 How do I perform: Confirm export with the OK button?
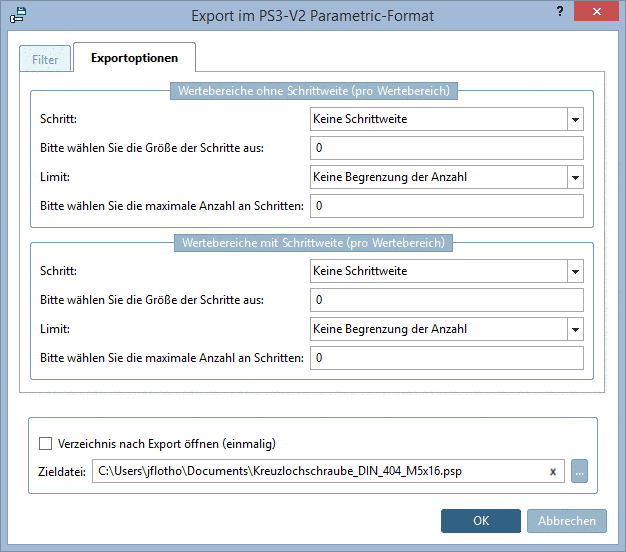[x=481, y=521]
